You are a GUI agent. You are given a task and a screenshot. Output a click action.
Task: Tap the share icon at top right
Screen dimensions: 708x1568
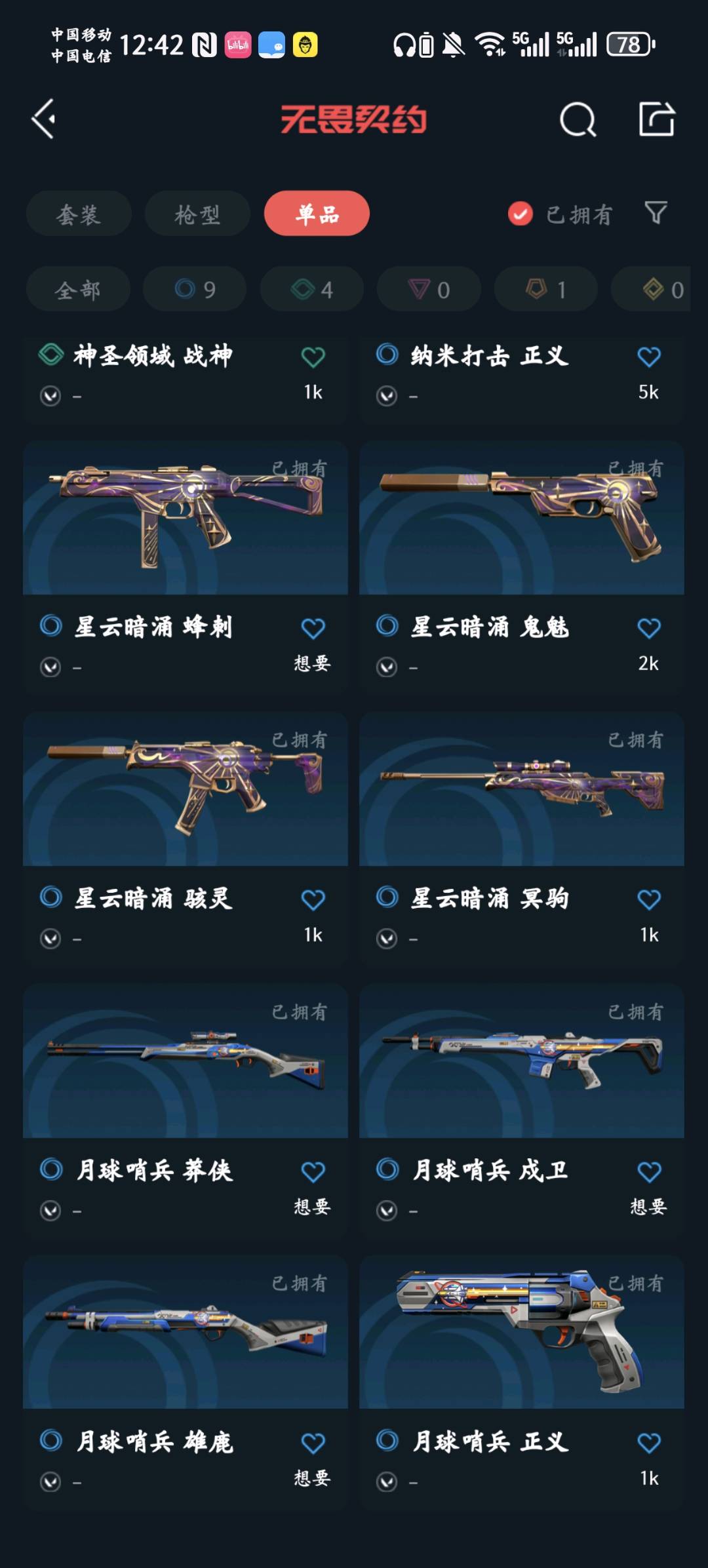pyautogui.click(x=657, y=119)
